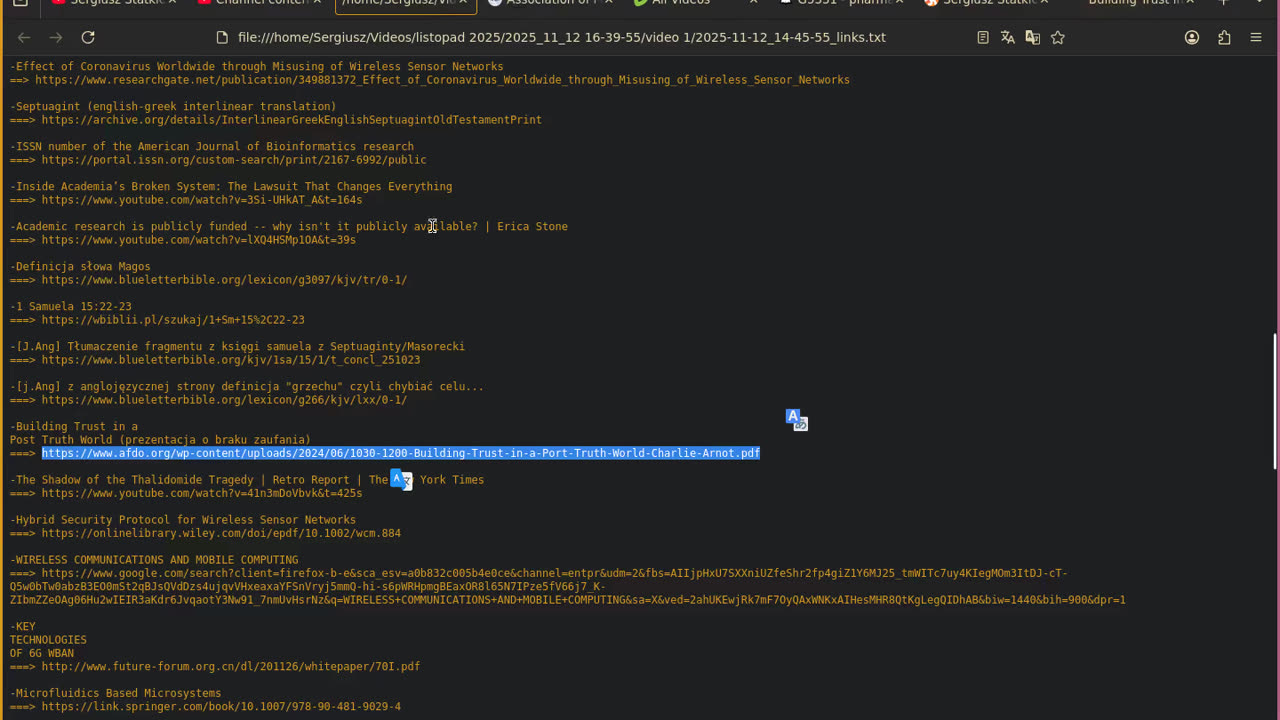1280x720 pixels.
Task: Click the youtube URL ending lXQ4HSMp1OA&t=39s
Action: coord(199,240)
